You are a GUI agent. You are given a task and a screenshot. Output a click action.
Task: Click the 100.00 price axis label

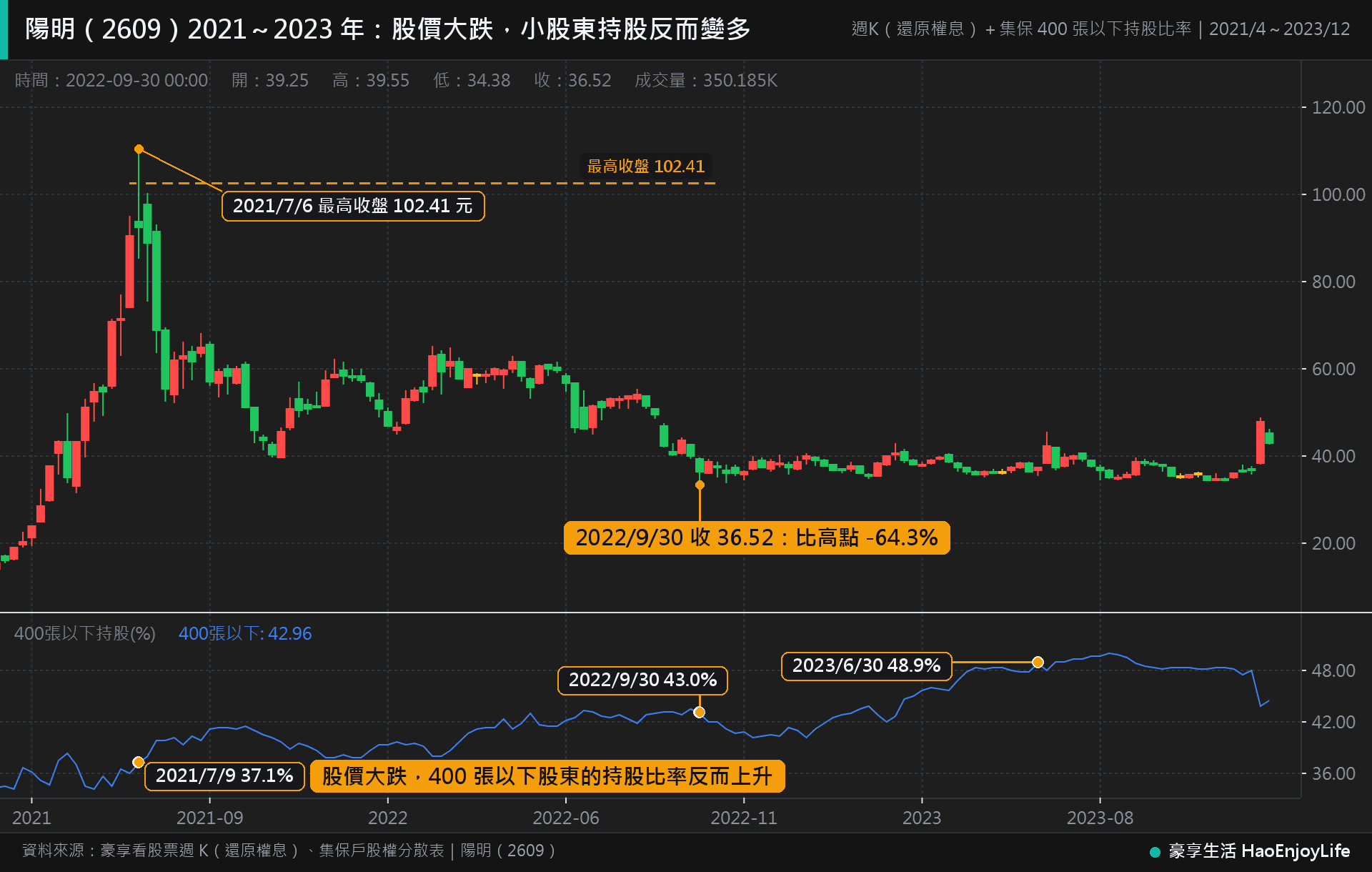pyautogui.click(x=1338, y=194)
